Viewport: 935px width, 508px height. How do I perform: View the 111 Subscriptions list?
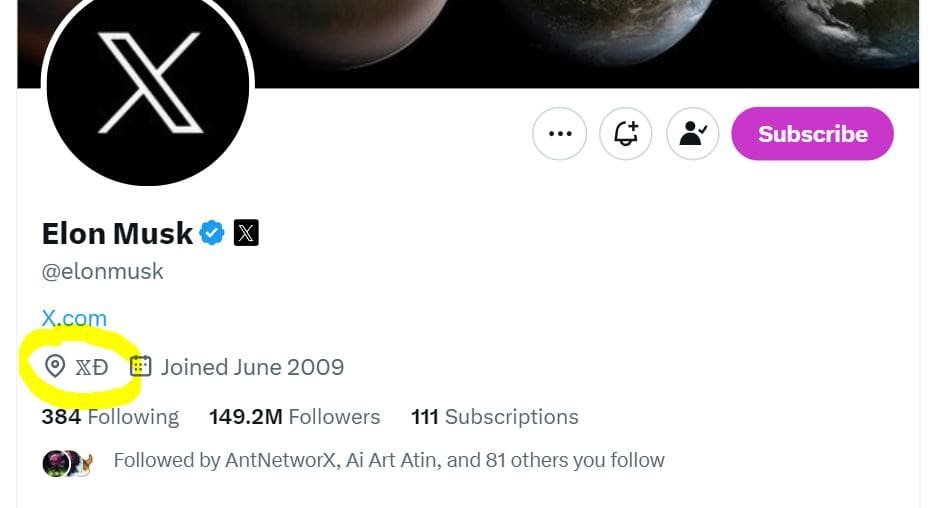[494, 416]
